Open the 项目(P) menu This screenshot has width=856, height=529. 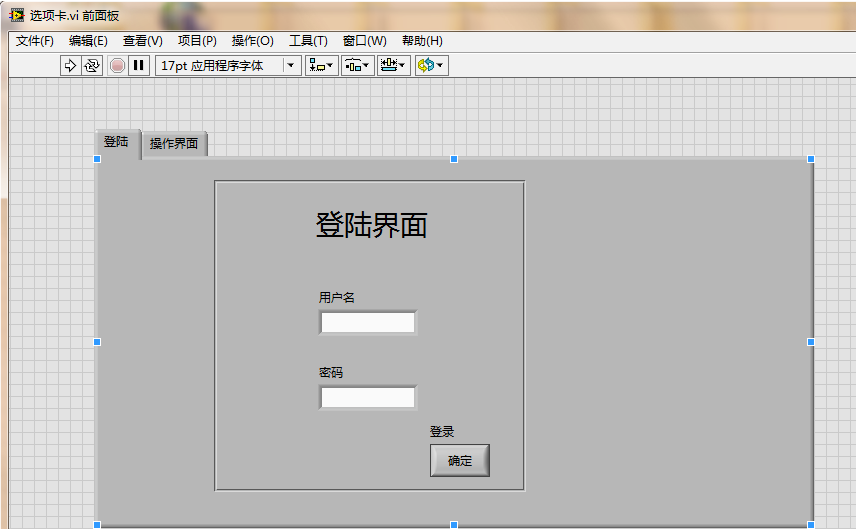tap(197, 41)
